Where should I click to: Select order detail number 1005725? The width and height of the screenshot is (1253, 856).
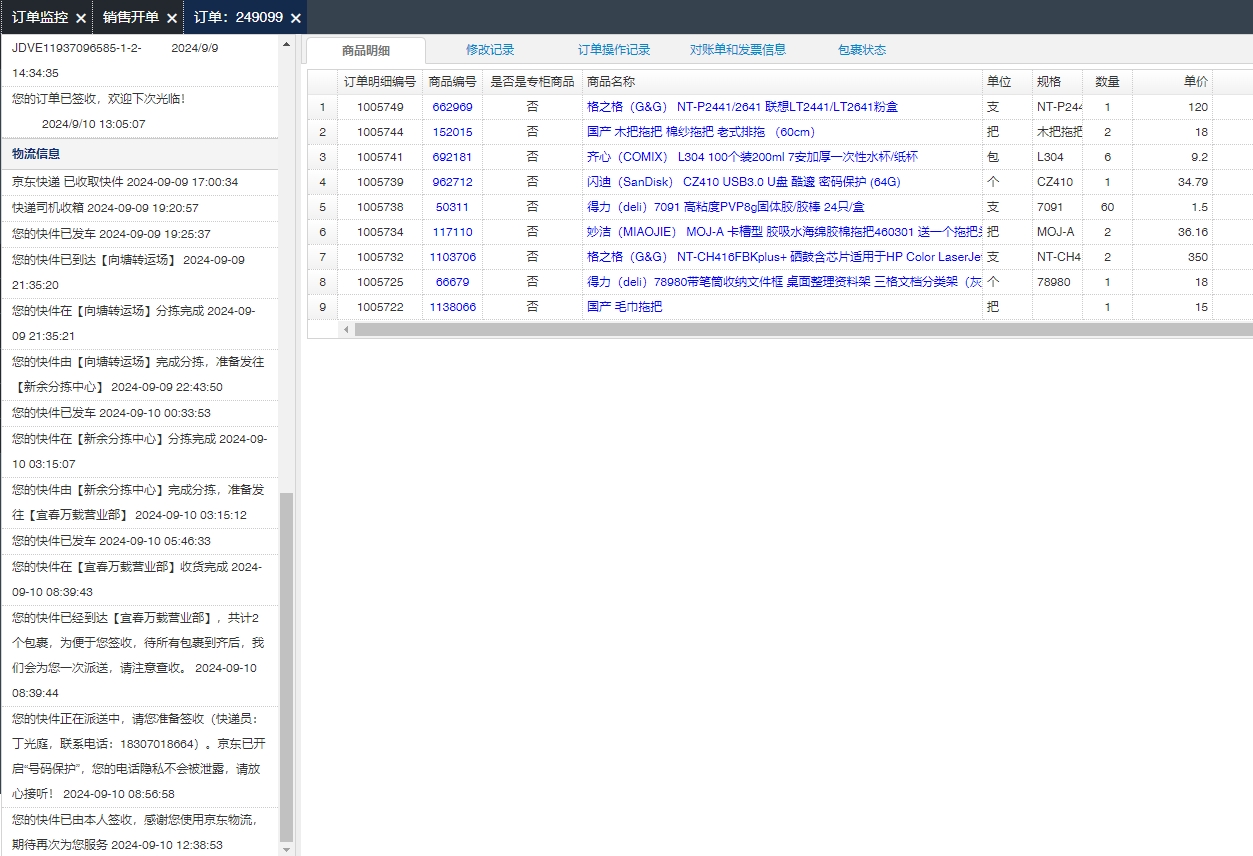380,282
